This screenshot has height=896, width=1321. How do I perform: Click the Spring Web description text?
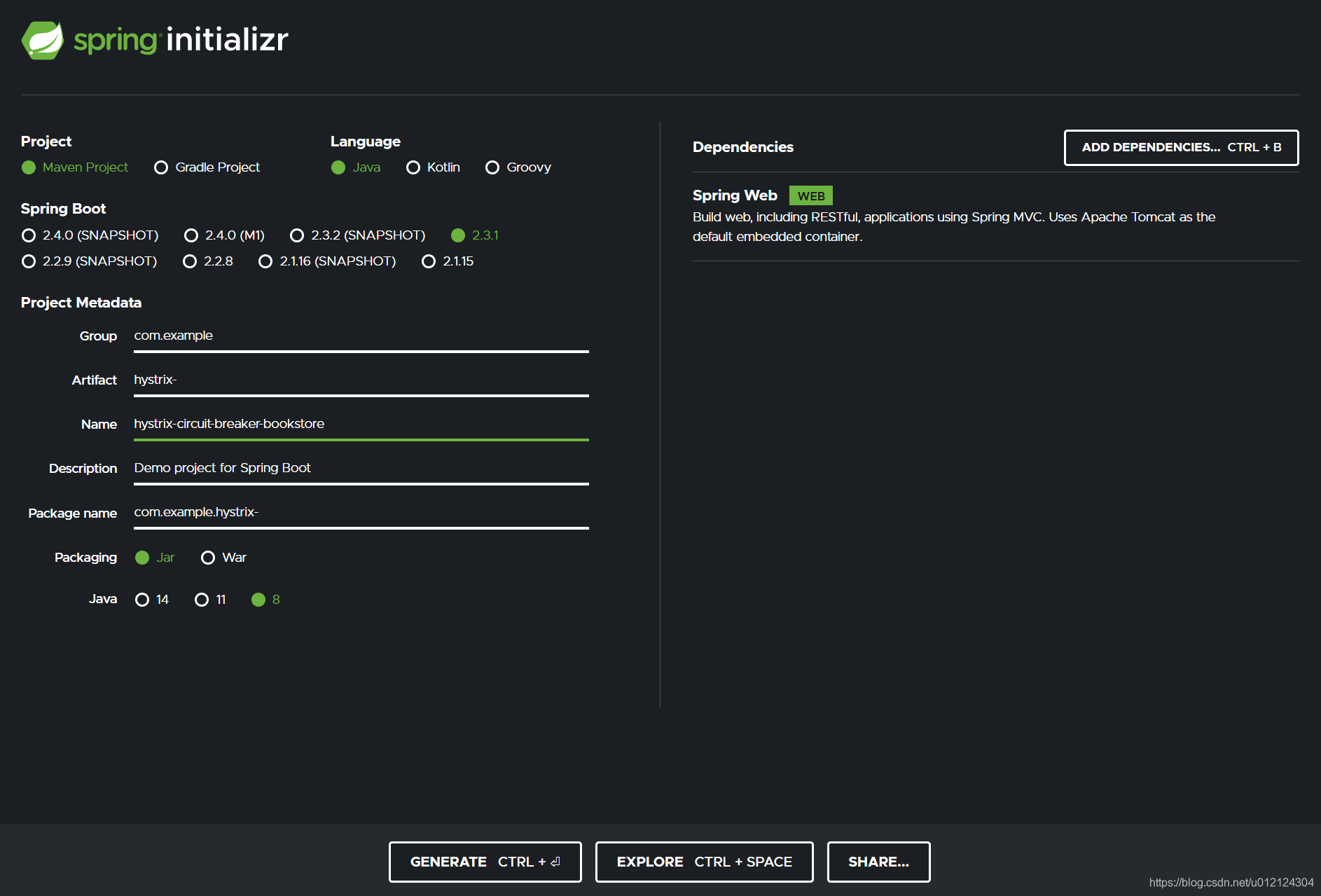[x=954, y=227]
